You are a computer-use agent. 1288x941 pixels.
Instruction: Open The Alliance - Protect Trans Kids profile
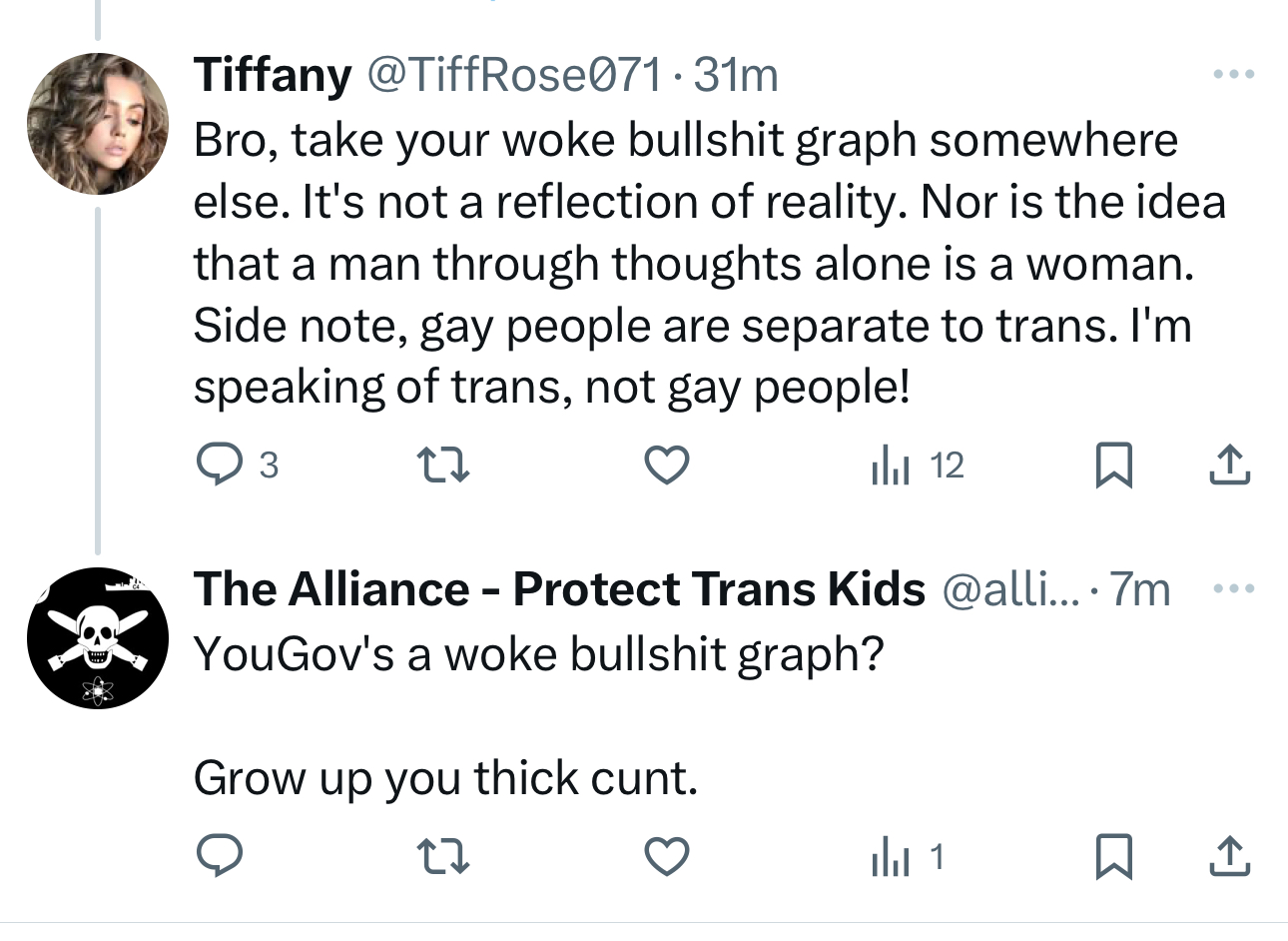(559, 589)
